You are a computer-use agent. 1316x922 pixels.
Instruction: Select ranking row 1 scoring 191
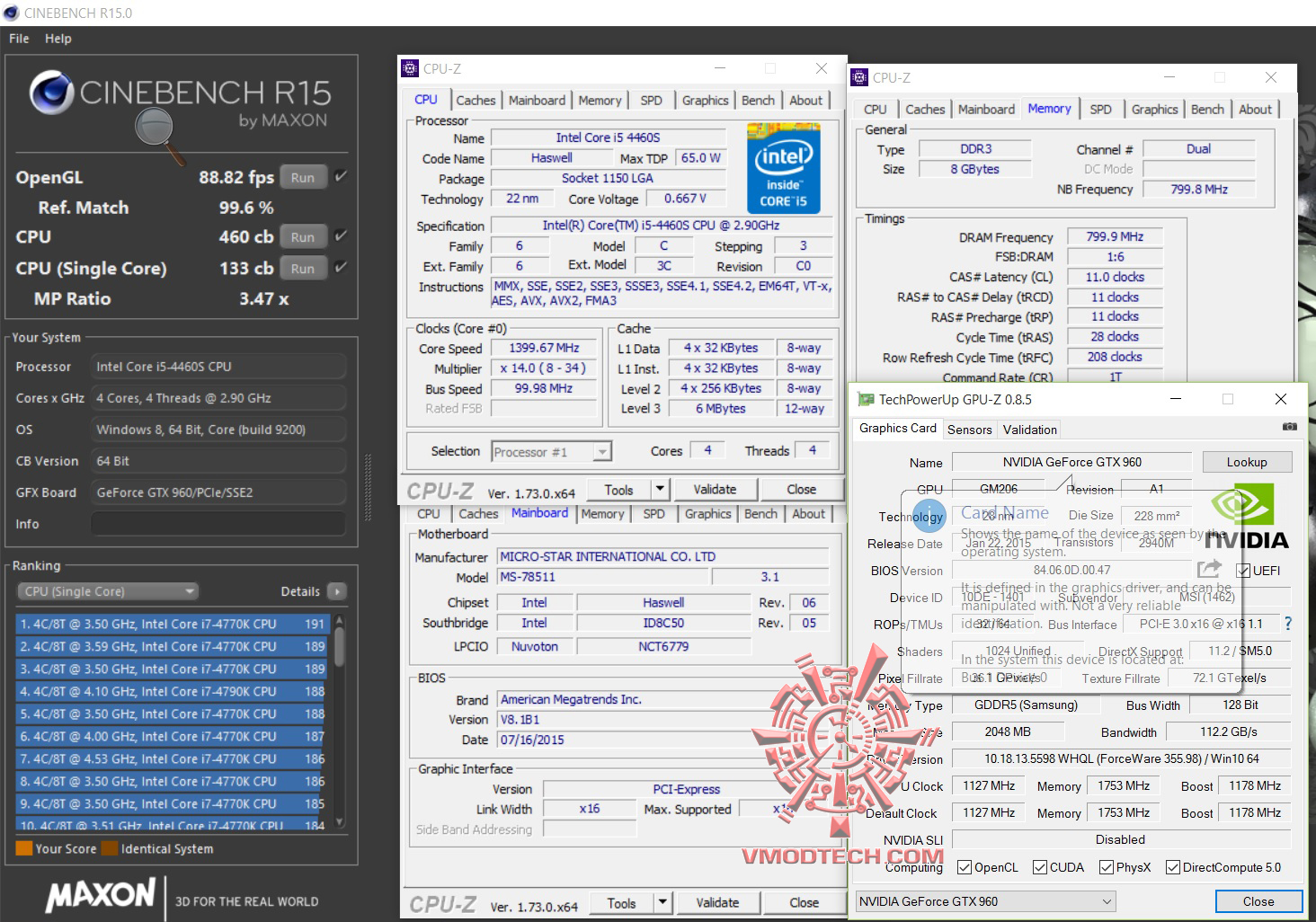click(173, 624)
